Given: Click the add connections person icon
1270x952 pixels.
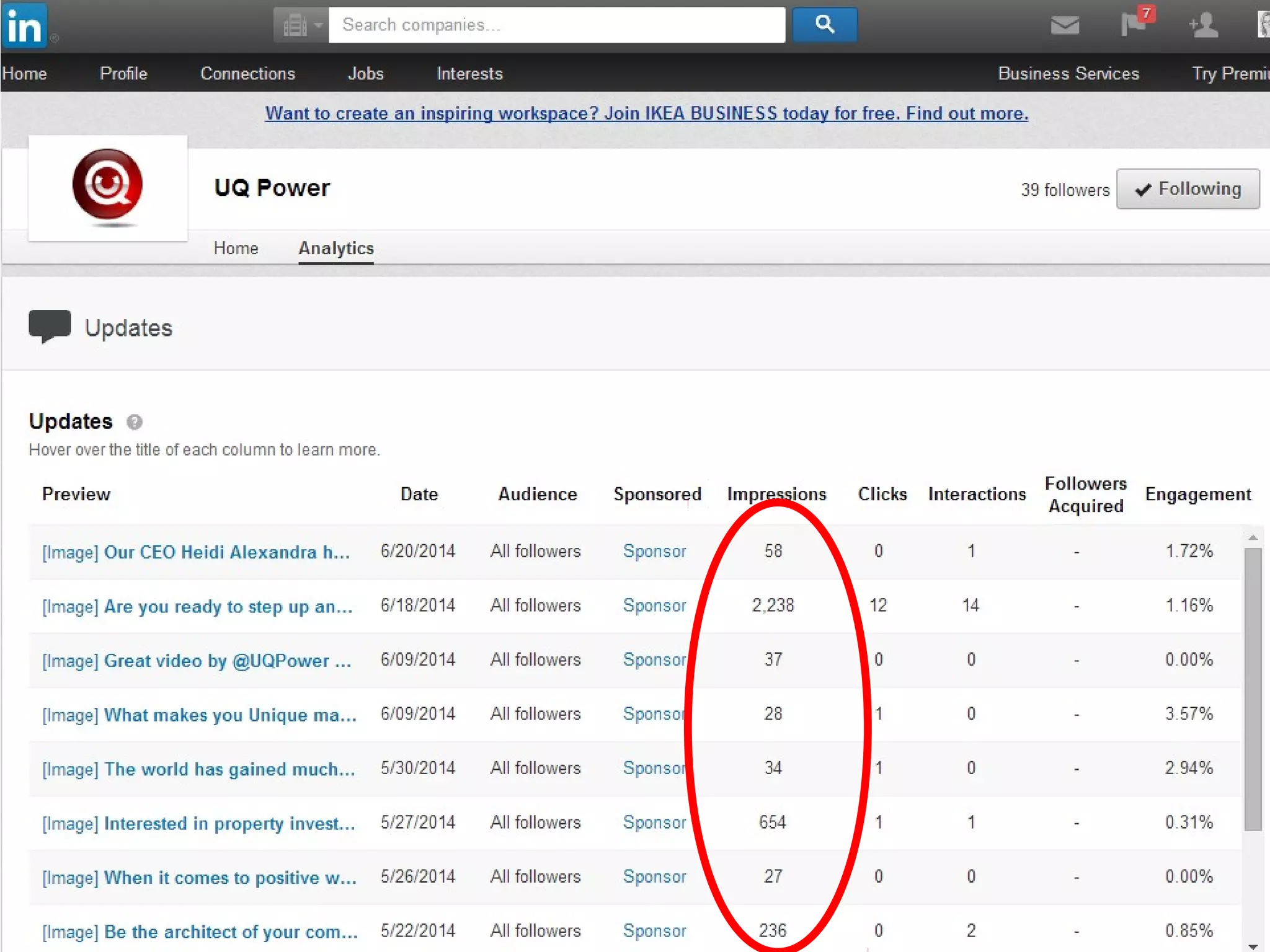Looking at the screenshot, I should [x=1203, y=25].
